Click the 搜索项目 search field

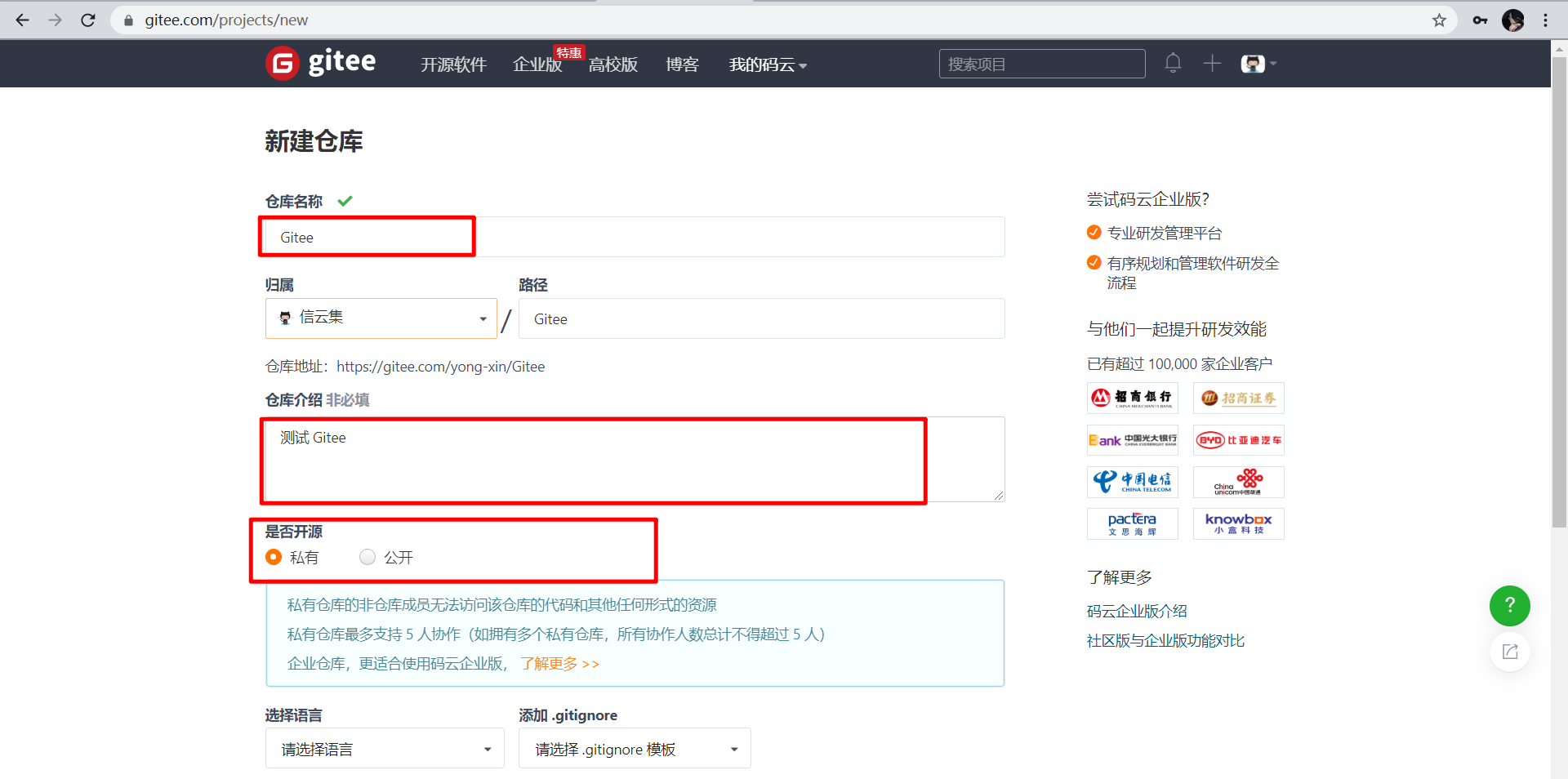(1042, 64)
